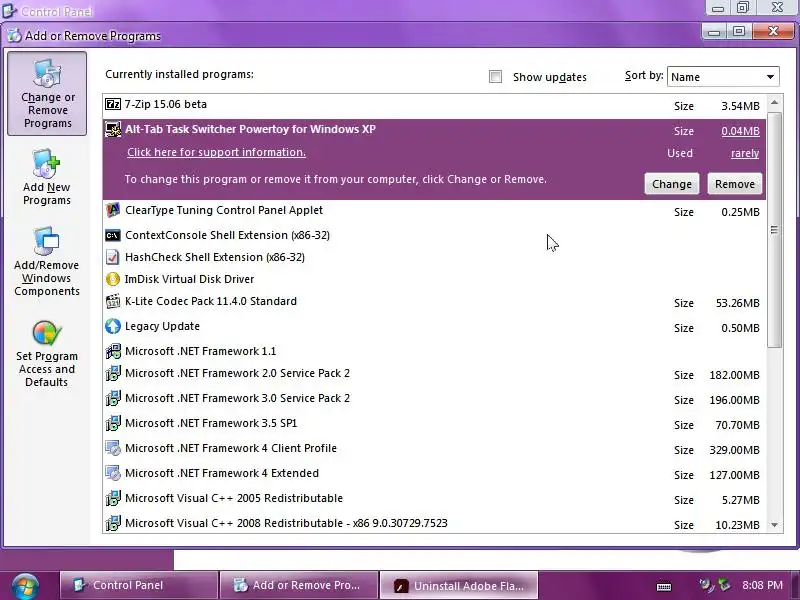Select Microsoft .NET Framework 2.0 Service Pack 2
800x600 pixels.
point(434,374)
